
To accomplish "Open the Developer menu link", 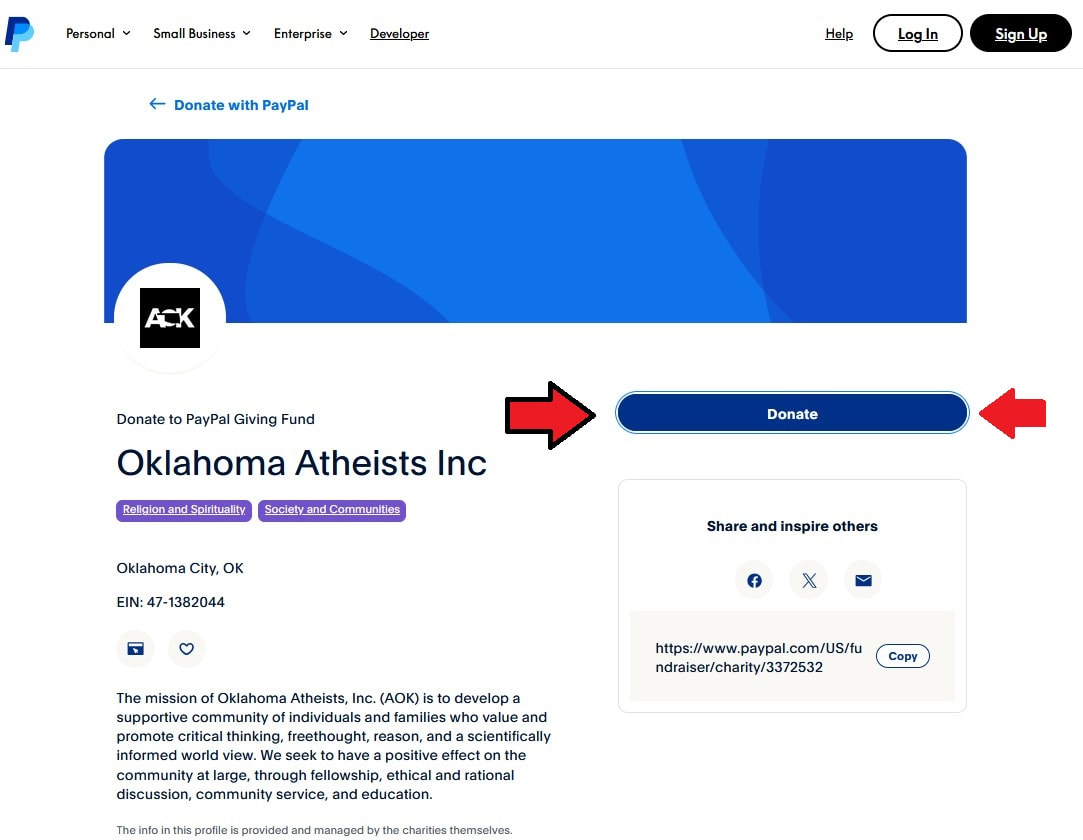I will coord(399,34).
